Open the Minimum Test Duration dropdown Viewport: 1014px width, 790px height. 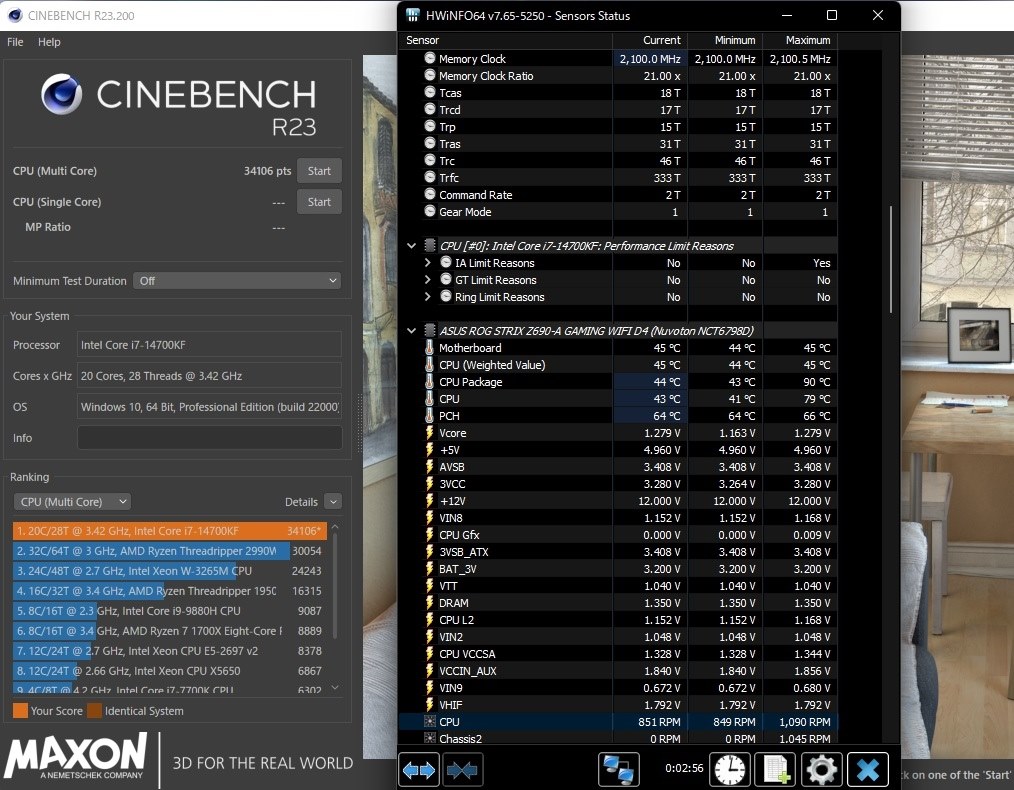(237, 281)
